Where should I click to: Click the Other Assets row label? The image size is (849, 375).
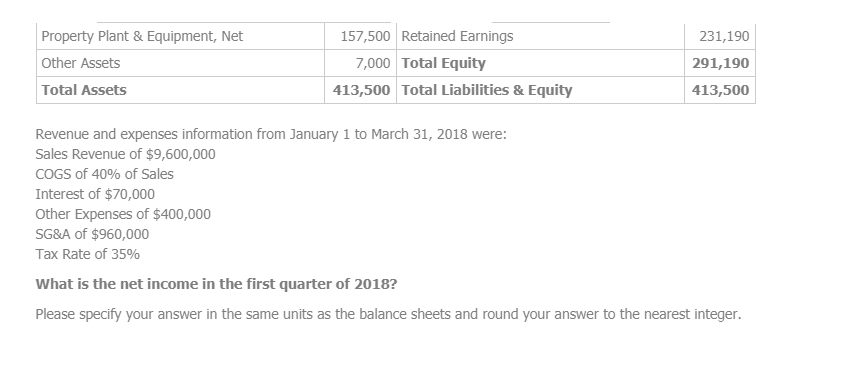click(x=81, y=63)
